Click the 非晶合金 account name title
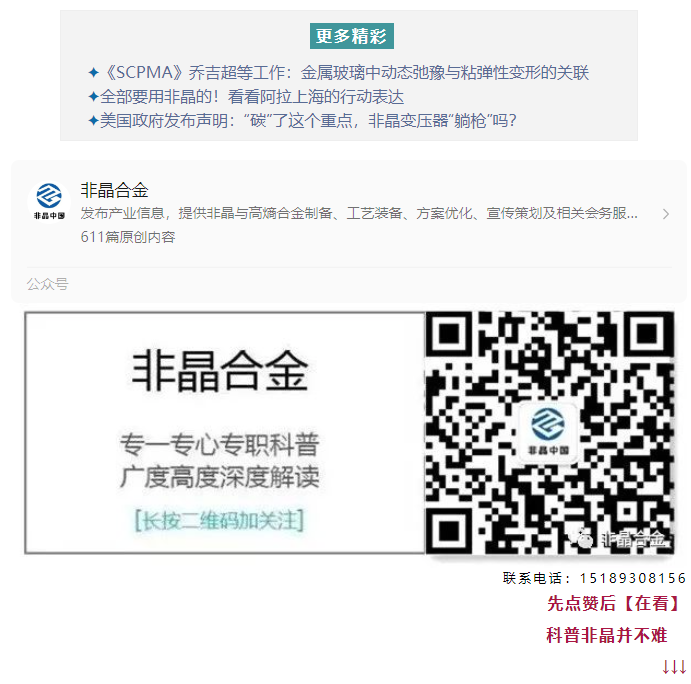 click(x=115, y=190)
